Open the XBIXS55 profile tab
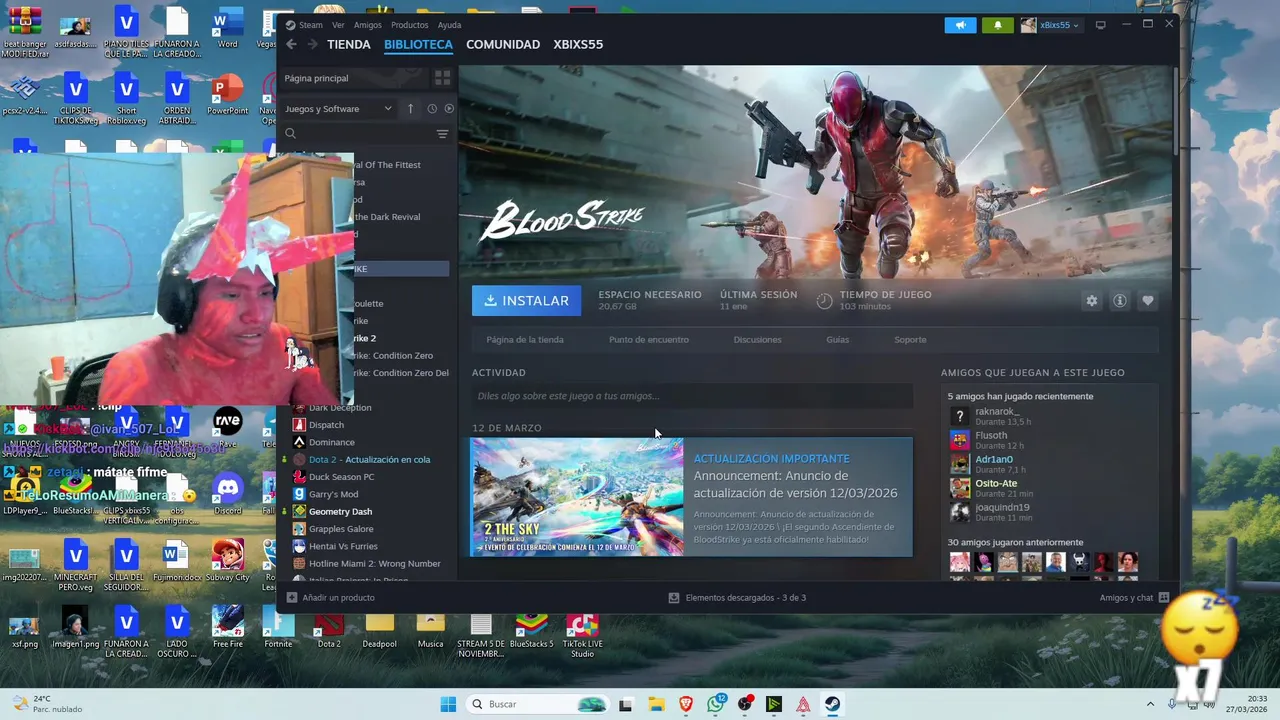Viewport: 1280px width, 720px height. pos(578,44)
